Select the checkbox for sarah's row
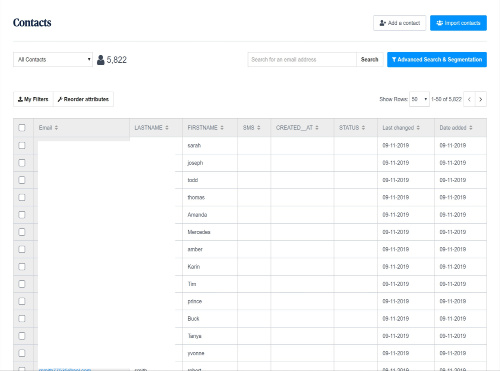Image resolution: width=500 pixels, height=371 pixels. tap(22, 145)
